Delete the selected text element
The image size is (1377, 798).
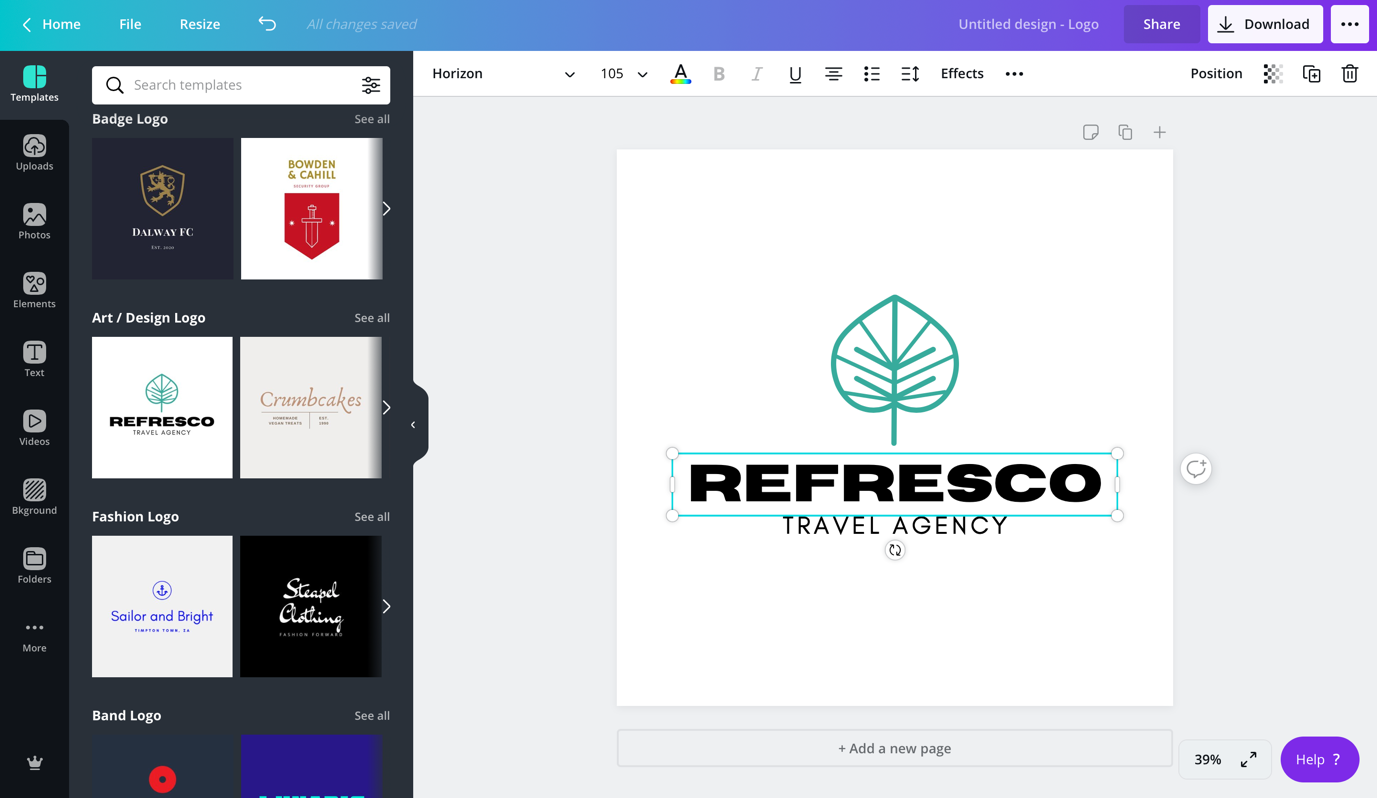1350,74
